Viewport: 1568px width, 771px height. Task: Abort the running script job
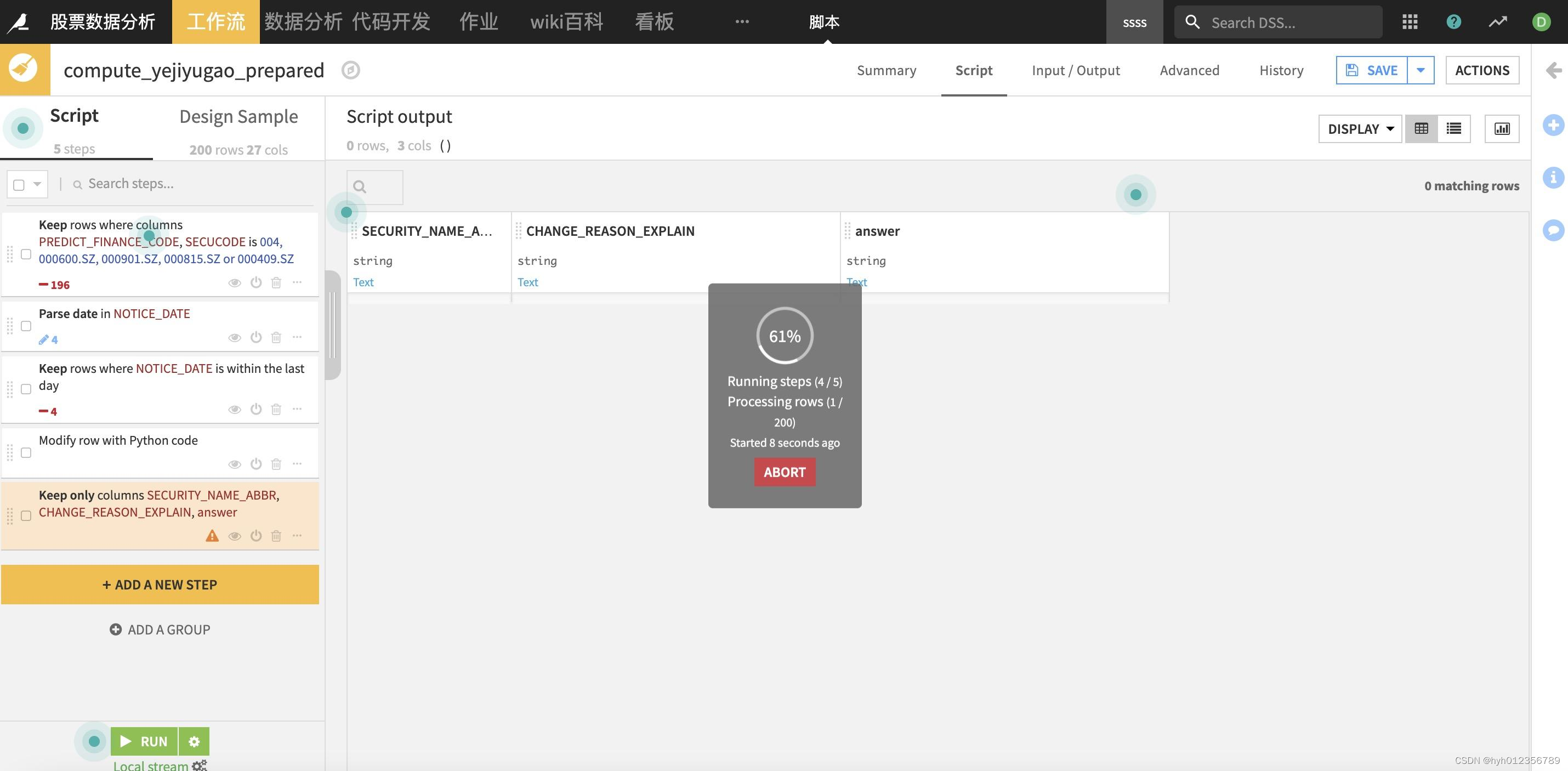tap(784, 472)
